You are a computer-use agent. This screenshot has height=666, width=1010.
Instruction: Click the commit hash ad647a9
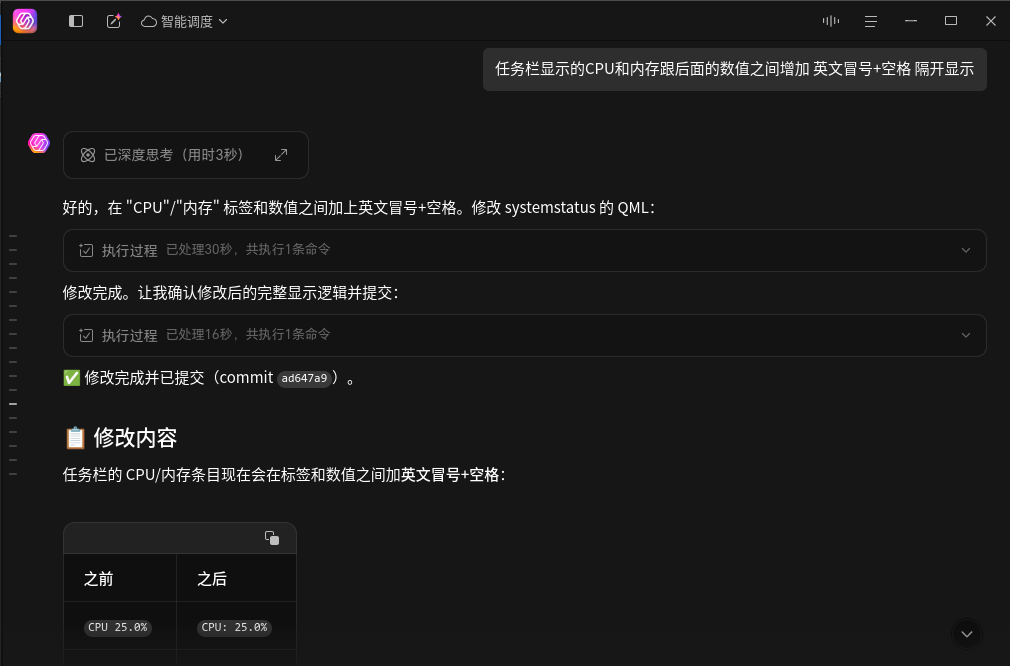tap(305, 378)
